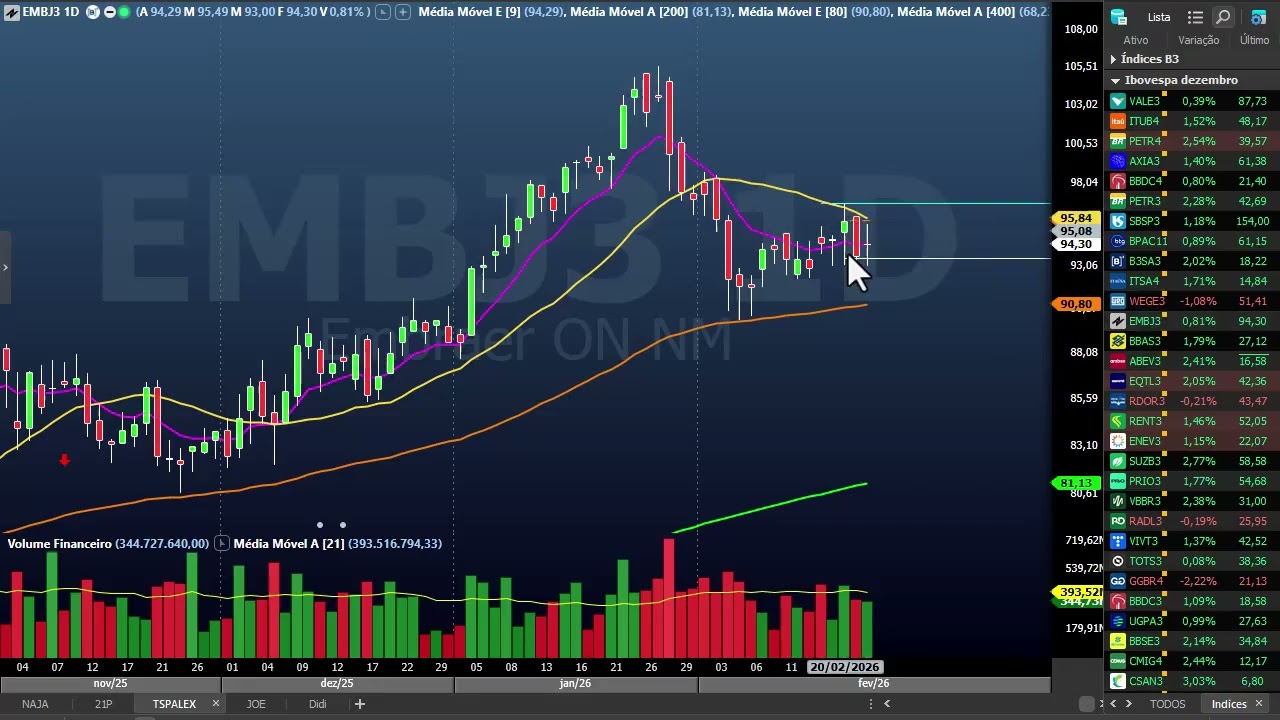Click the small flag icon after the 0,81% value
The height and width of the screenshot is (720, 1280).
pos(383,12)
